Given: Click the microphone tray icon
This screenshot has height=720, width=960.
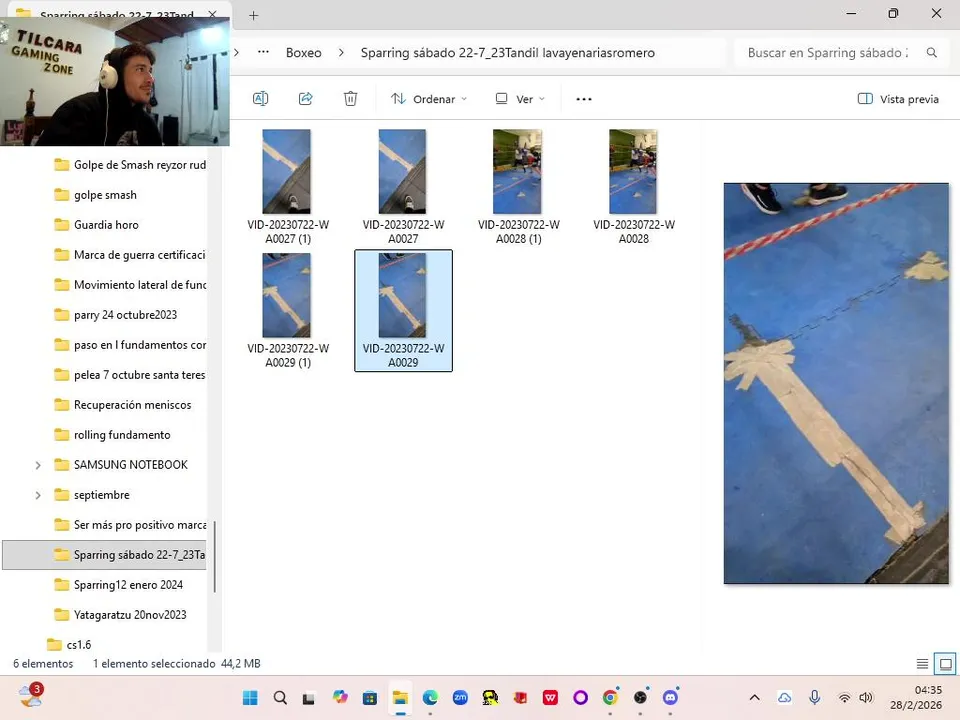Looking at the screenshot, I should (814, 697).
